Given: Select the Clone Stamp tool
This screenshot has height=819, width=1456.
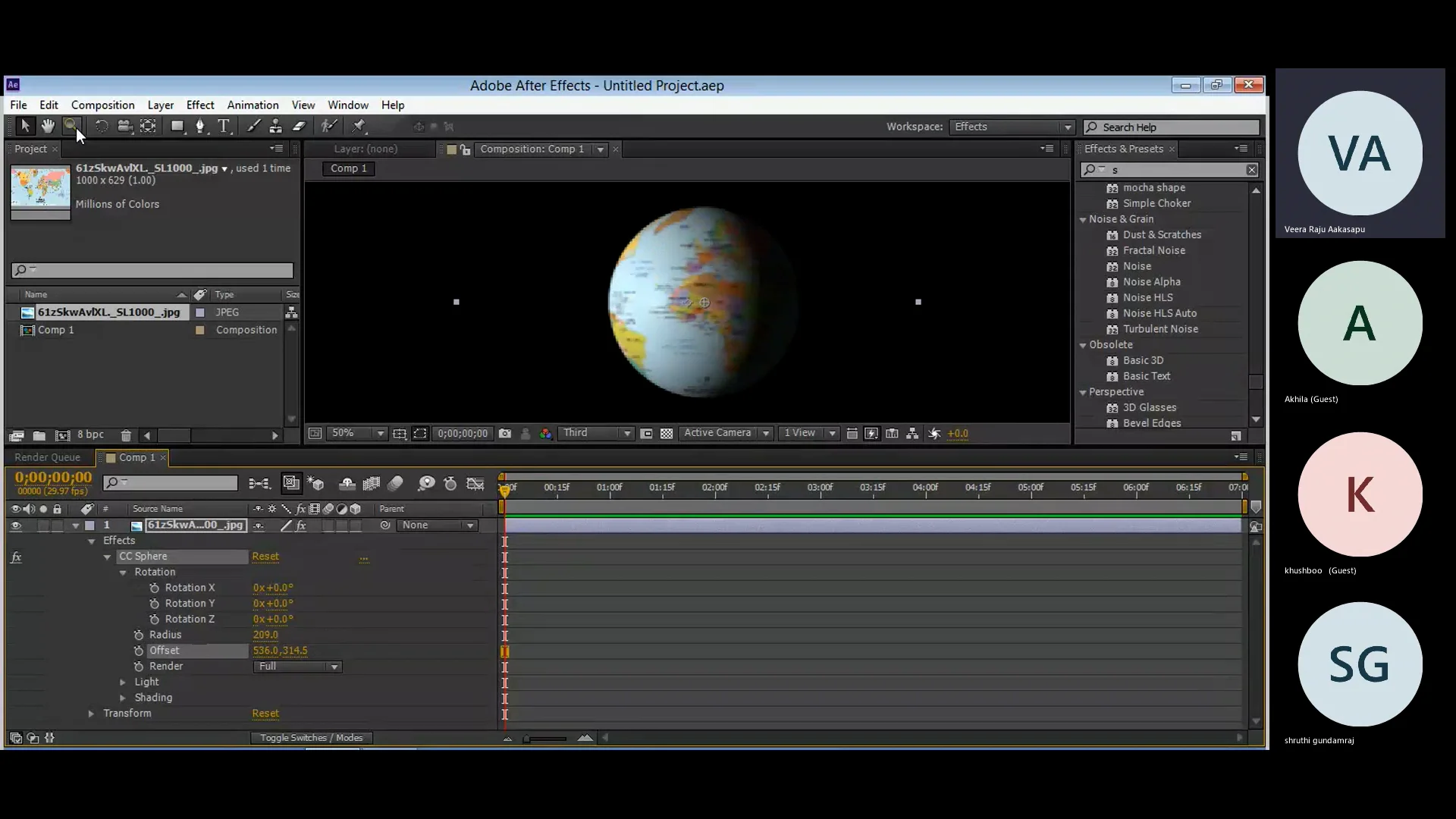Looking at the screenshot, I should (276, 126).
